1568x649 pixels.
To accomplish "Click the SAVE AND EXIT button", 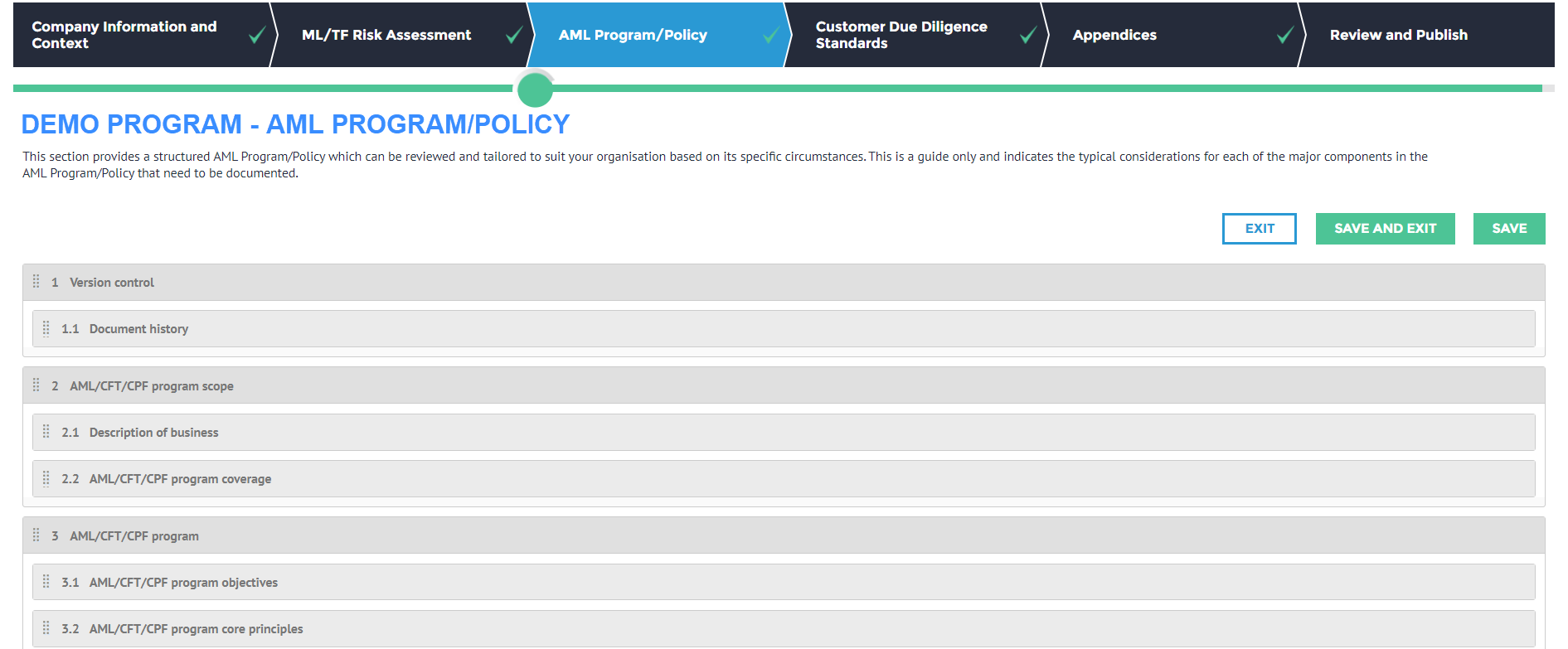I will tap(1386, 229).
